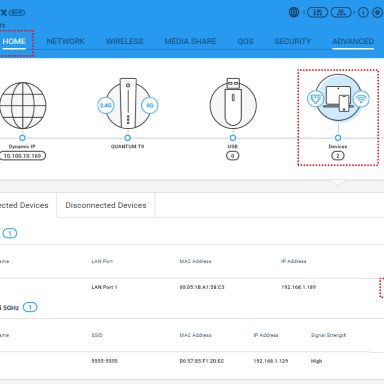Click the power/settings circle icon in header
The height and width of the screenshot is (384, 384).
pos(378,13)
